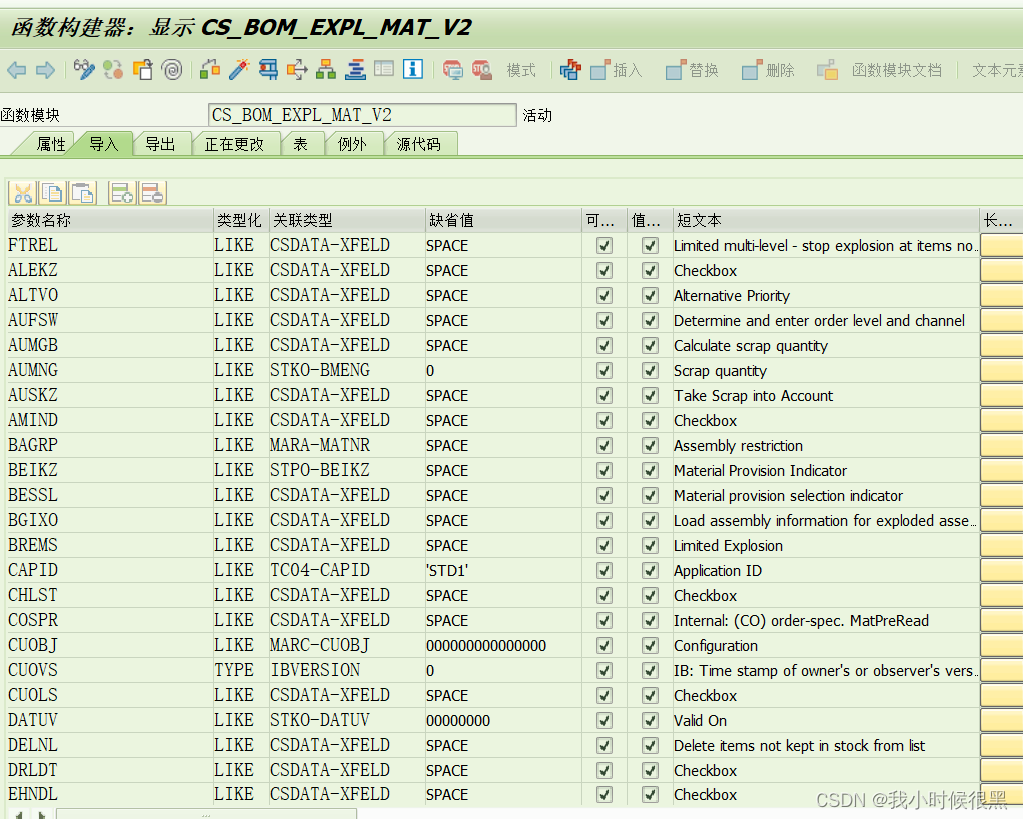Viewport: 1023px width, 819px height.
Task: Delete a parameter line with the red minus icon
Action: [x=152, y=193]
